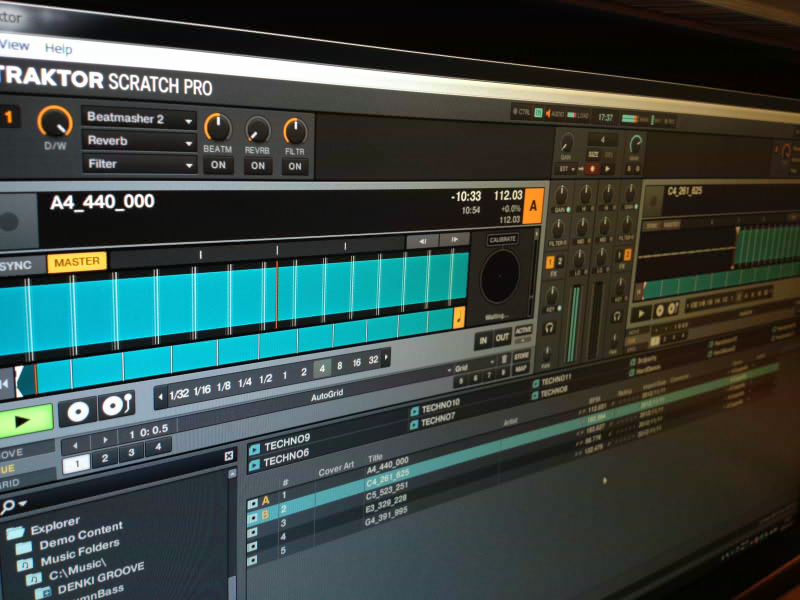Viewport: 800px width, 600px height.
Task: Click the beat jump forward arrow above waveform
Action: point(454,239)
